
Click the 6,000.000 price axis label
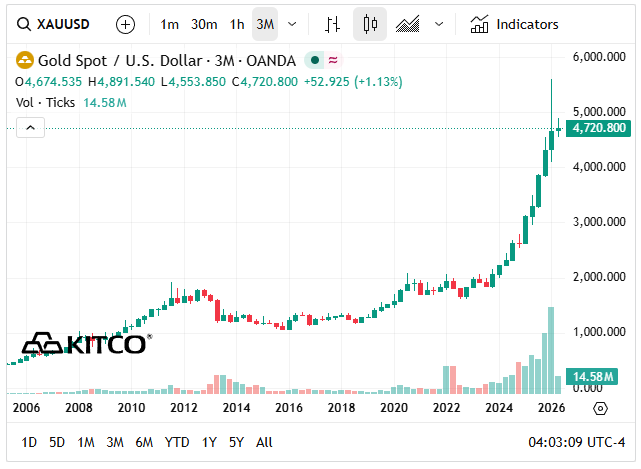(599, 57)
